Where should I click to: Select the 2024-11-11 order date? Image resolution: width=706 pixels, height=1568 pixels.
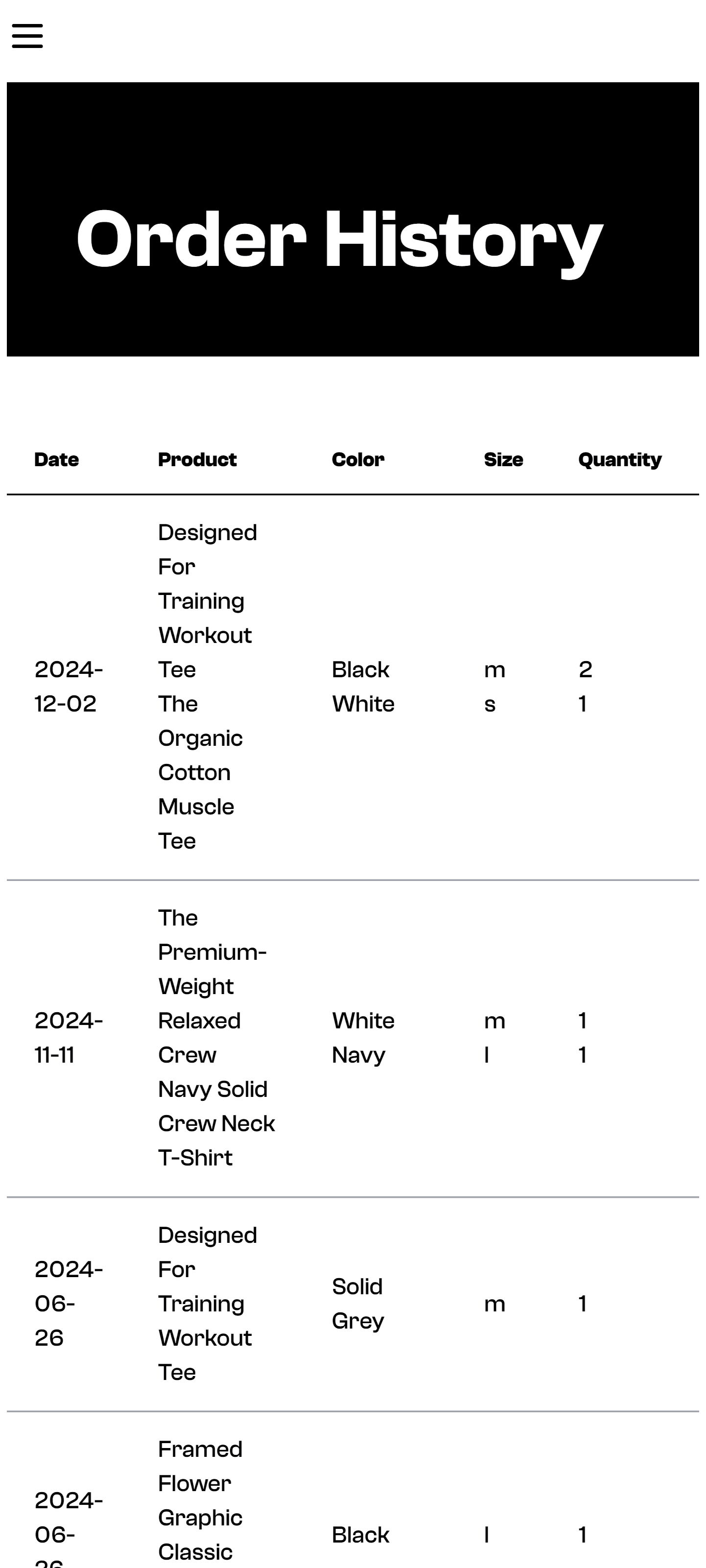(68, 1038)
